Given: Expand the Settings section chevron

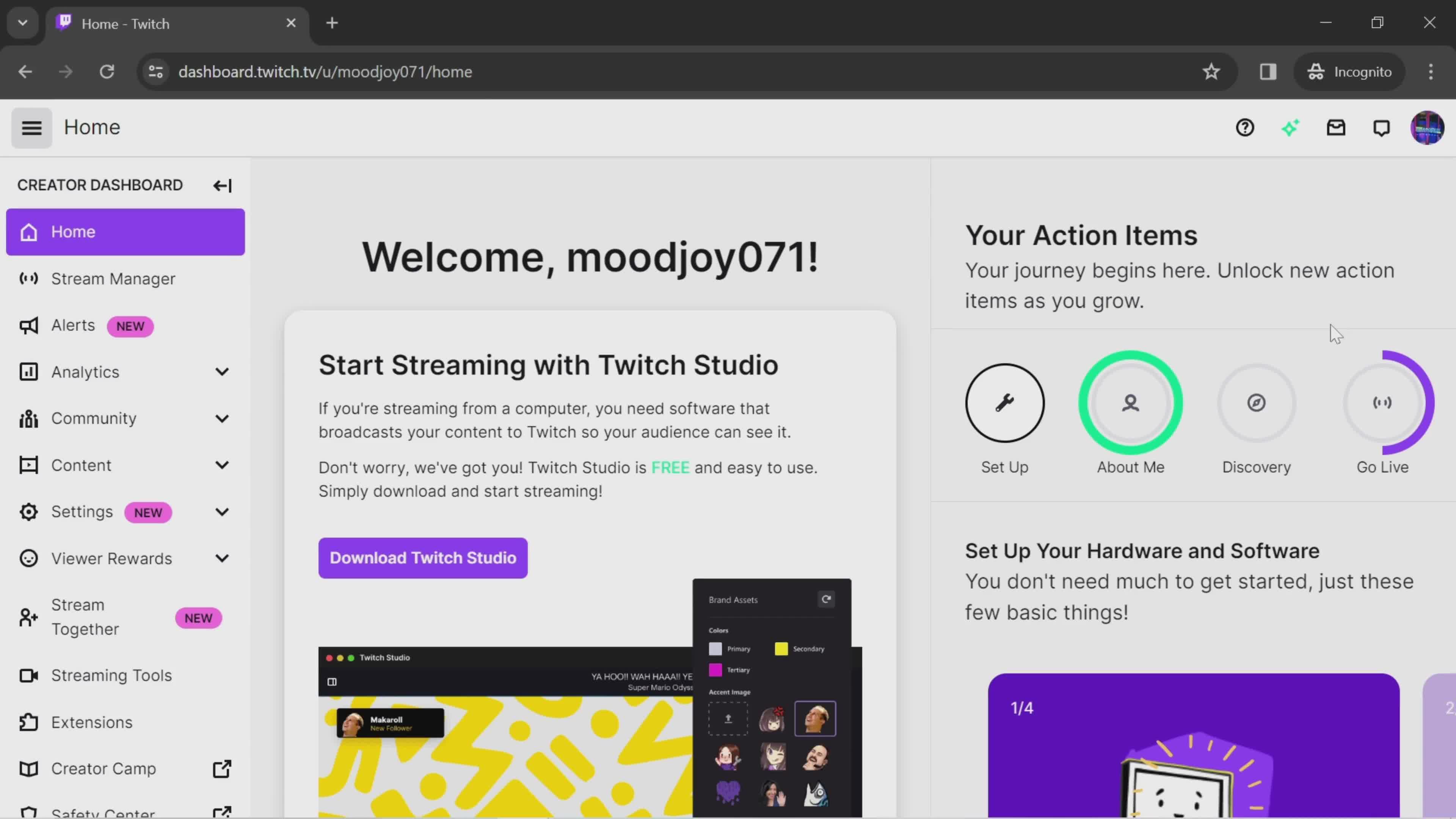Looking at the screenshot, I should 222,512.
